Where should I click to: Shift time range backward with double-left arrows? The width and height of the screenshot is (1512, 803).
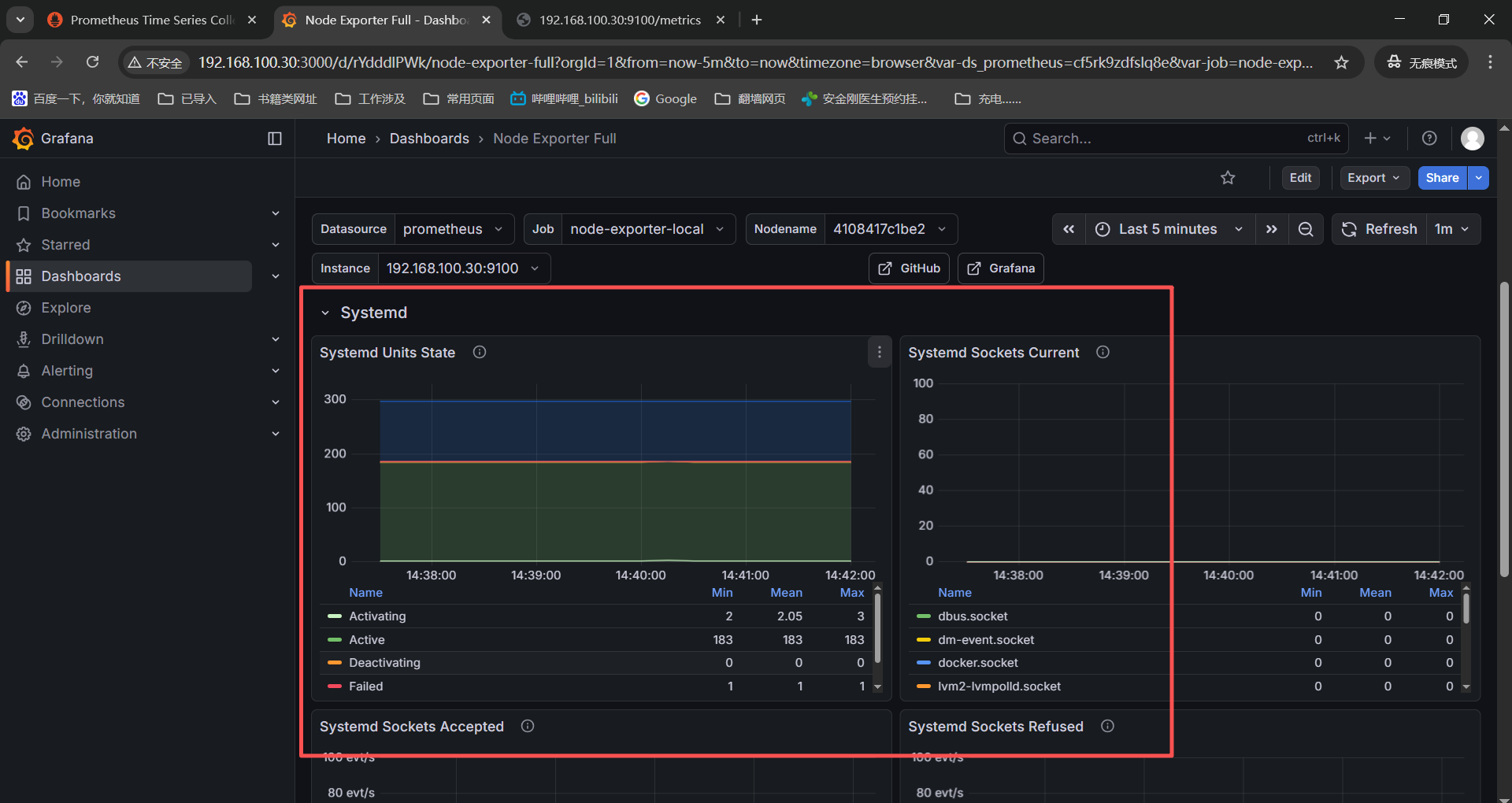[1069, 229]
